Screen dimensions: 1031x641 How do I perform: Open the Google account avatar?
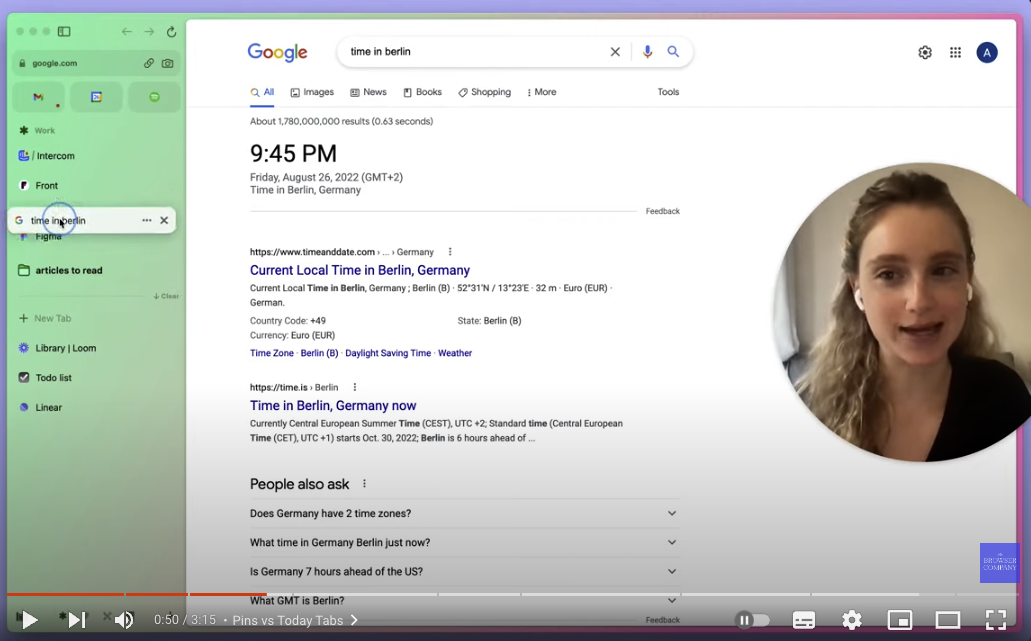(x=987, y=53)
